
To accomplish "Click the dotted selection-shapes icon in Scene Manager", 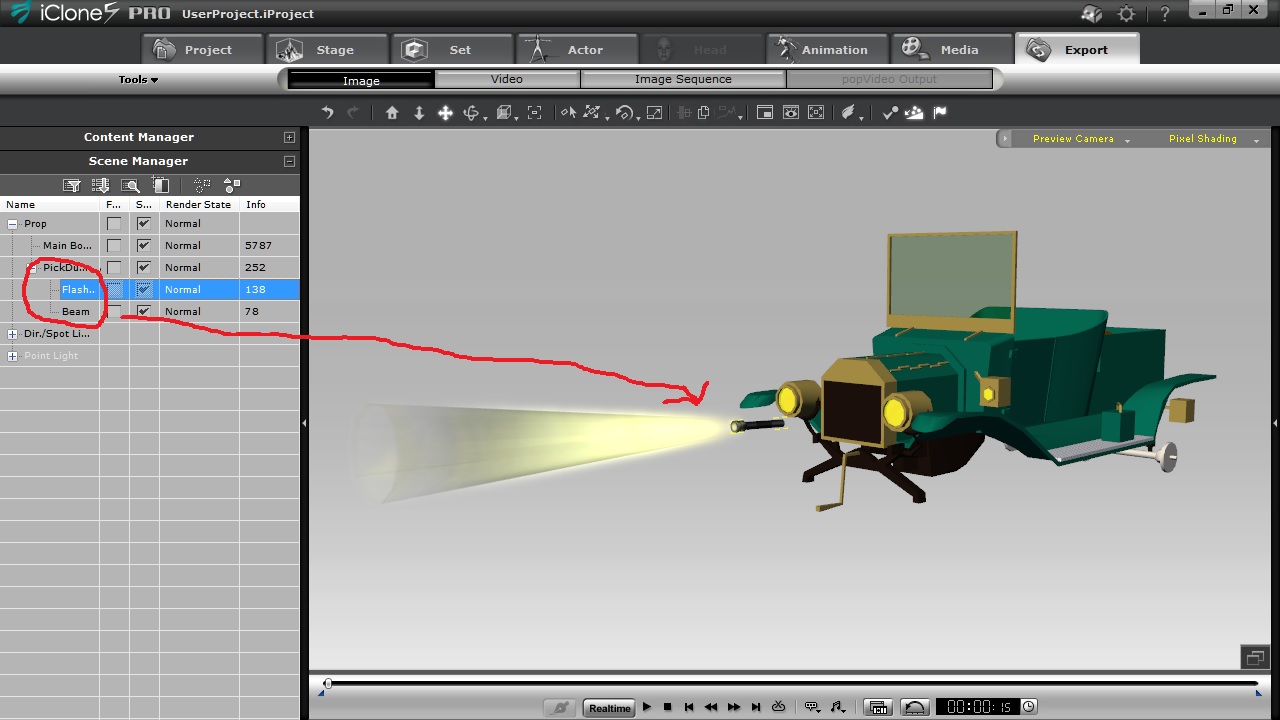I will point(202,185).
